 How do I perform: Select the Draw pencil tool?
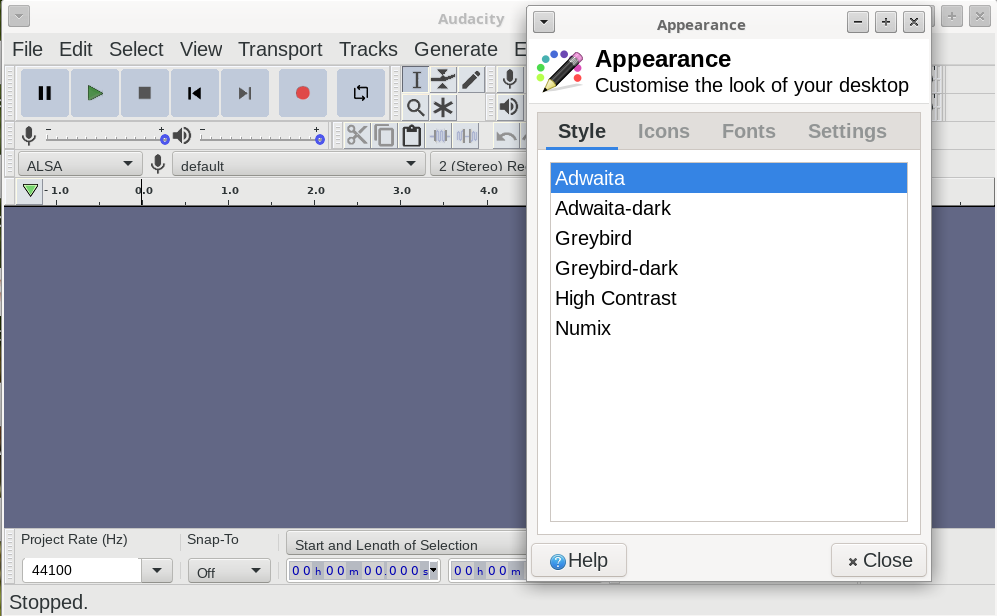[x=471, y=80]
